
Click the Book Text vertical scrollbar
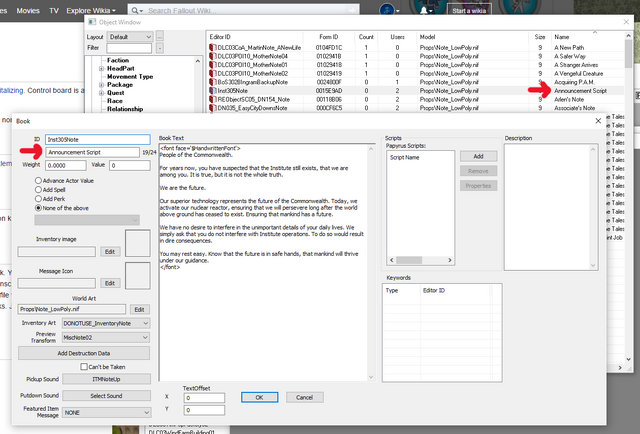point(371,263)
